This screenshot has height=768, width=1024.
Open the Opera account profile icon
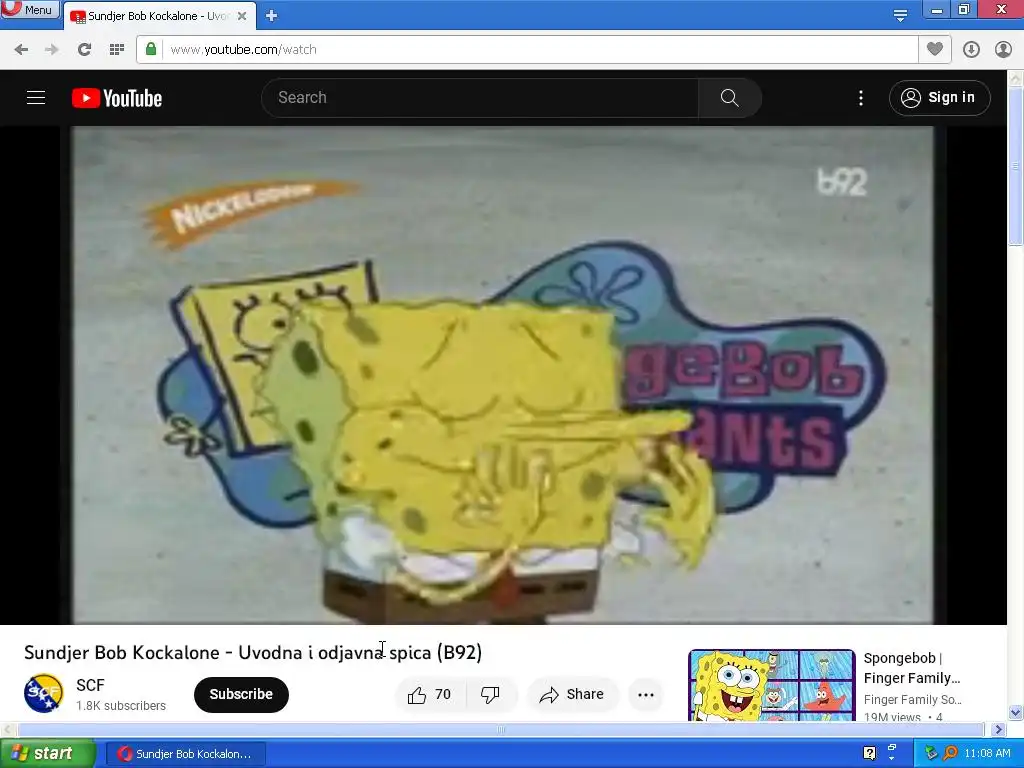coord(1003,50)
